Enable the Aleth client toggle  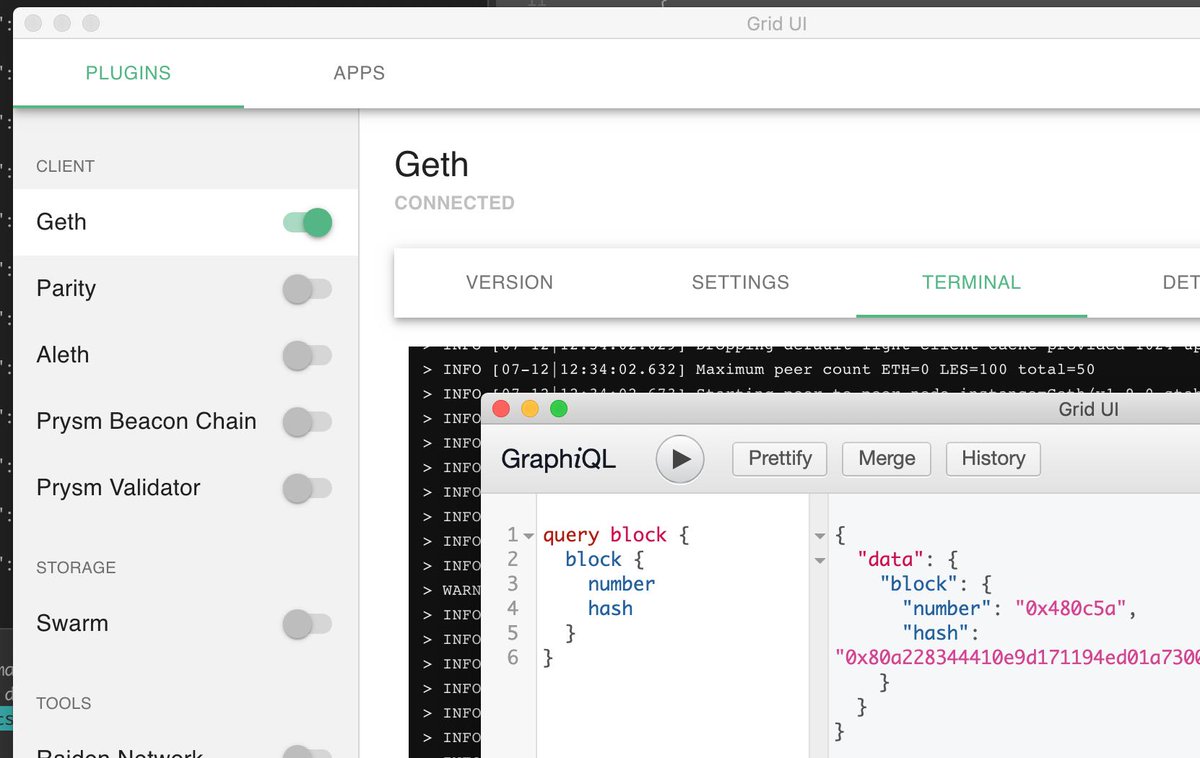pos(308,355)
